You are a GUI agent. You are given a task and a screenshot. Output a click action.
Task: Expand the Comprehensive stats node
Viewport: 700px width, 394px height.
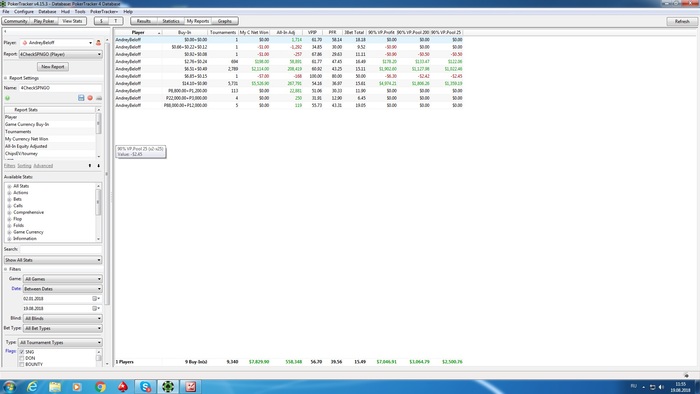[9, 212]
